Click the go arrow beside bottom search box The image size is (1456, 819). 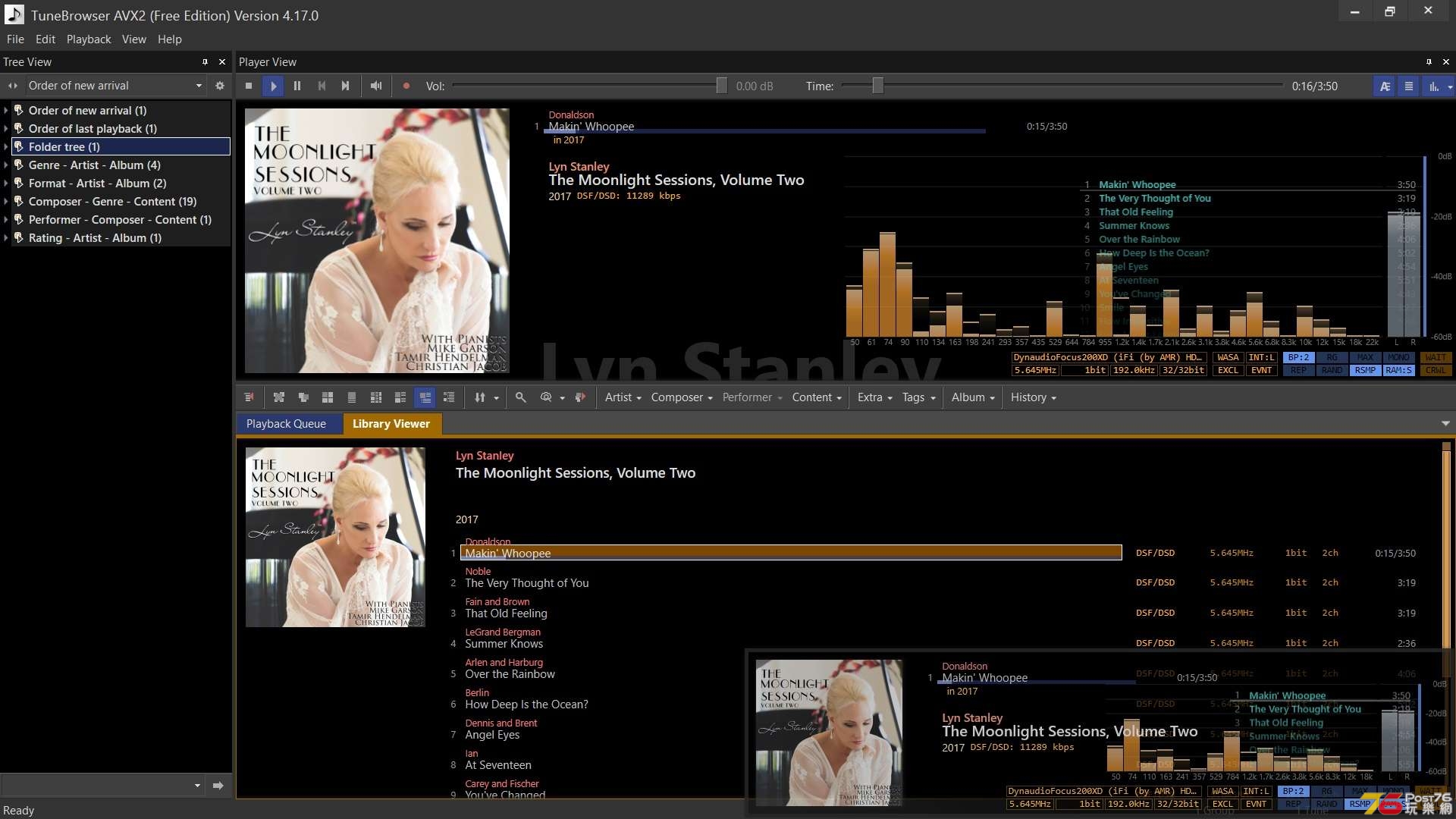point(218,786)
